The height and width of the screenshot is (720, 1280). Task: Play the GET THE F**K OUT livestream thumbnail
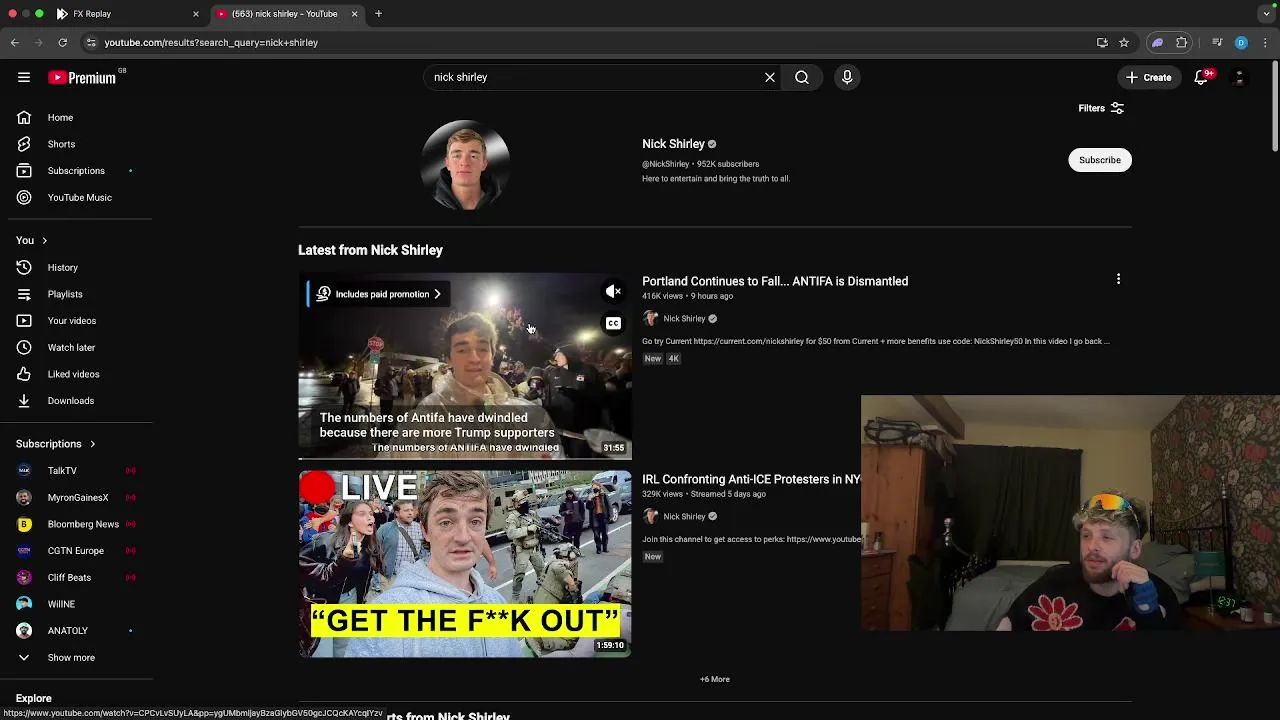pos(465,564)
